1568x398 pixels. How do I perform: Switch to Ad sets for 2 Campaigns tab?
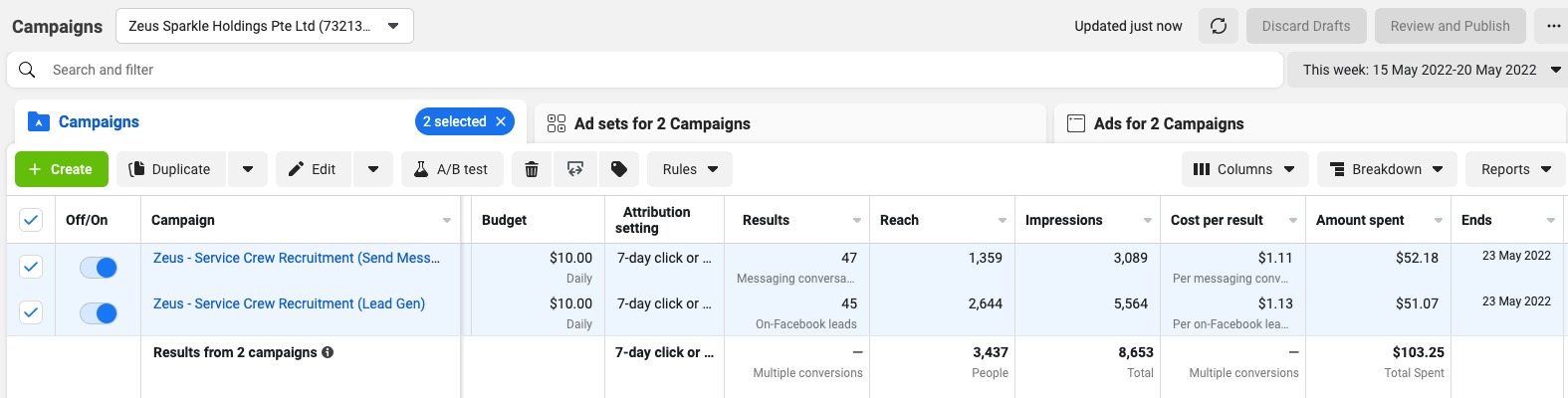click(x=661, y=123)
